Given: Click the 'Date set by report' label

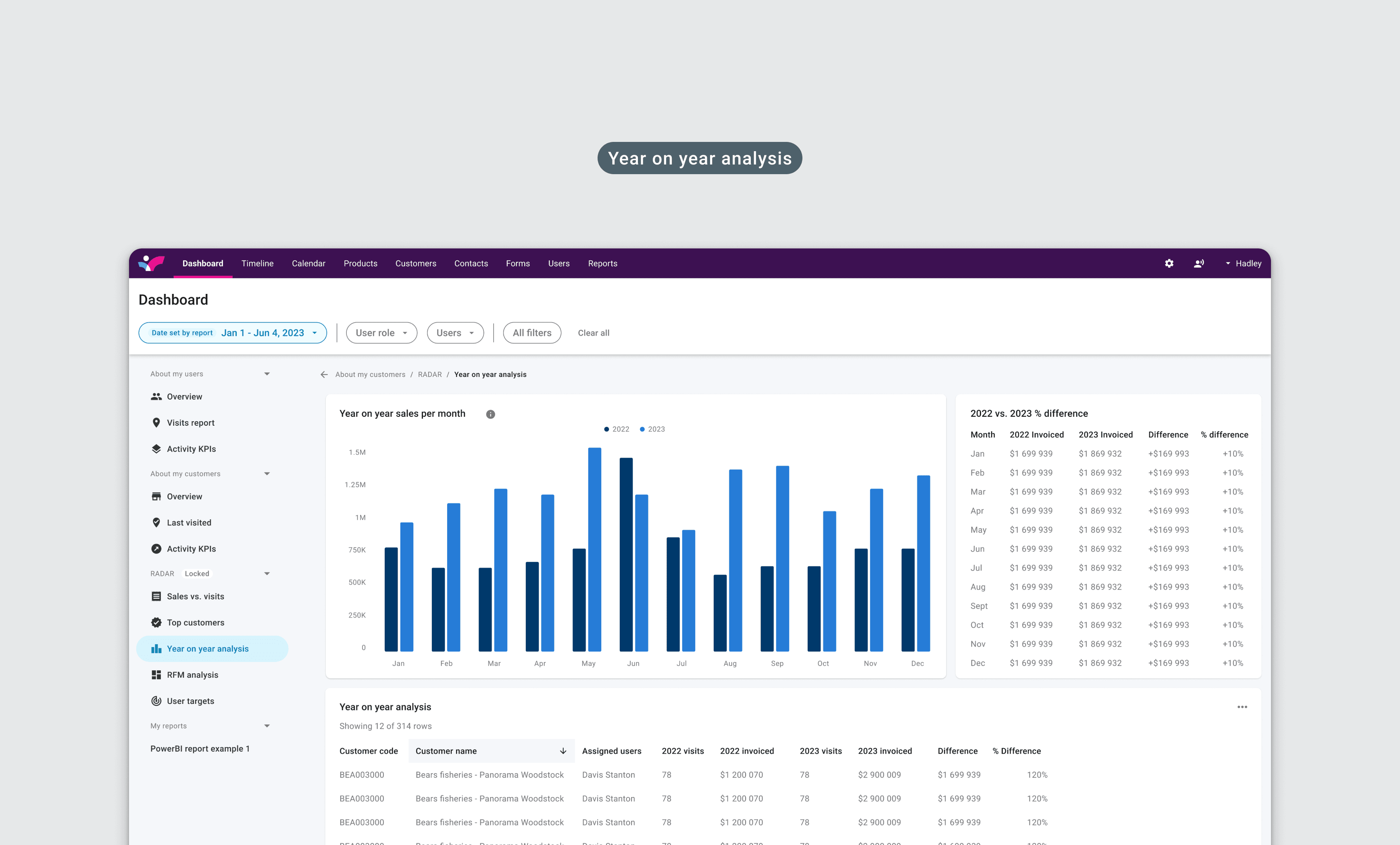Looking at the screenshot, I should 182,333.
